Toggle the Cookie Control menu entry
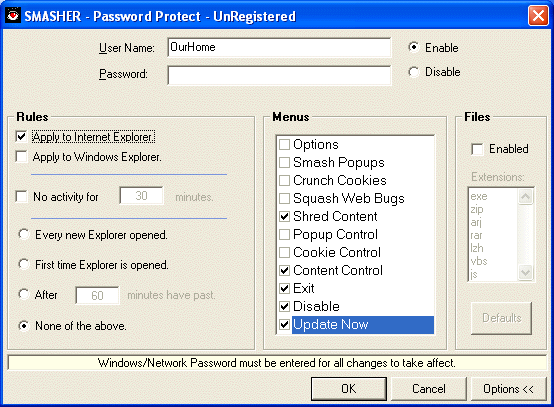The height and width of the screenshot is (407, 554). coord(284,253)
